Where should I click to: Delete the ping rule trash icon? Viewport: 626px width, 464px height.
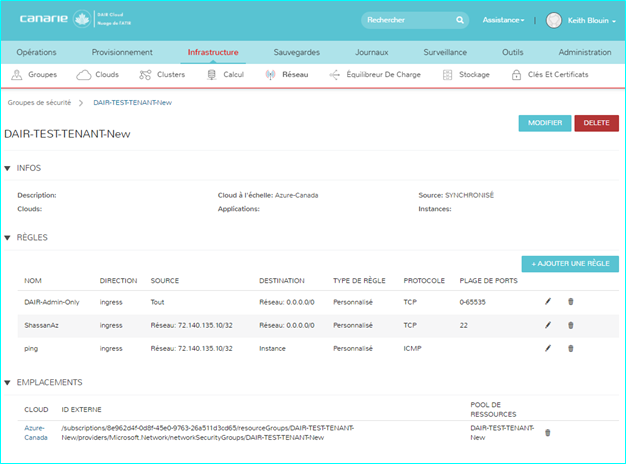point(571,348)
